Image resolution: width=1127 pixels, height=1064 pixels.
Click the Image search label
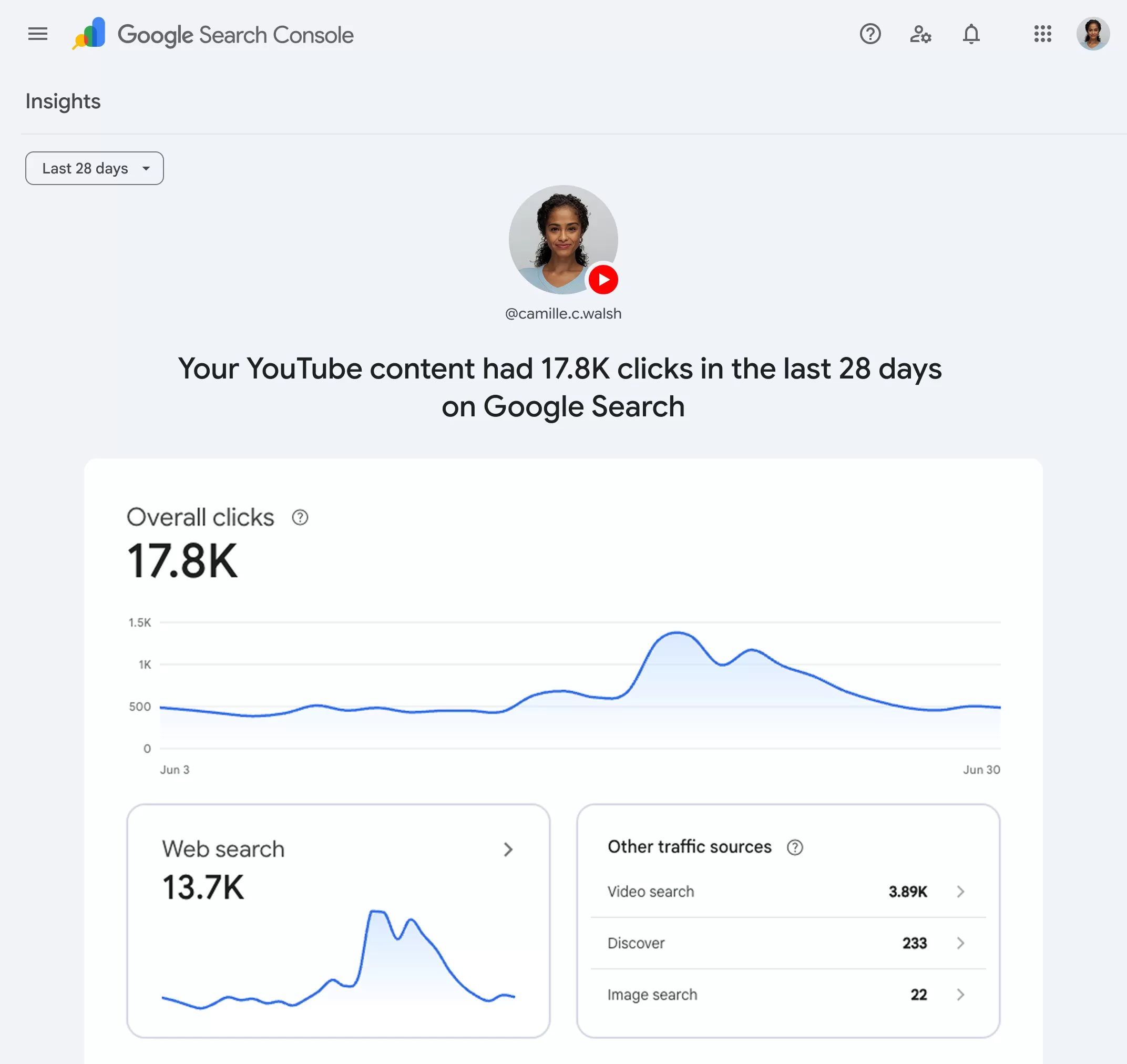(x=652, y=995)
